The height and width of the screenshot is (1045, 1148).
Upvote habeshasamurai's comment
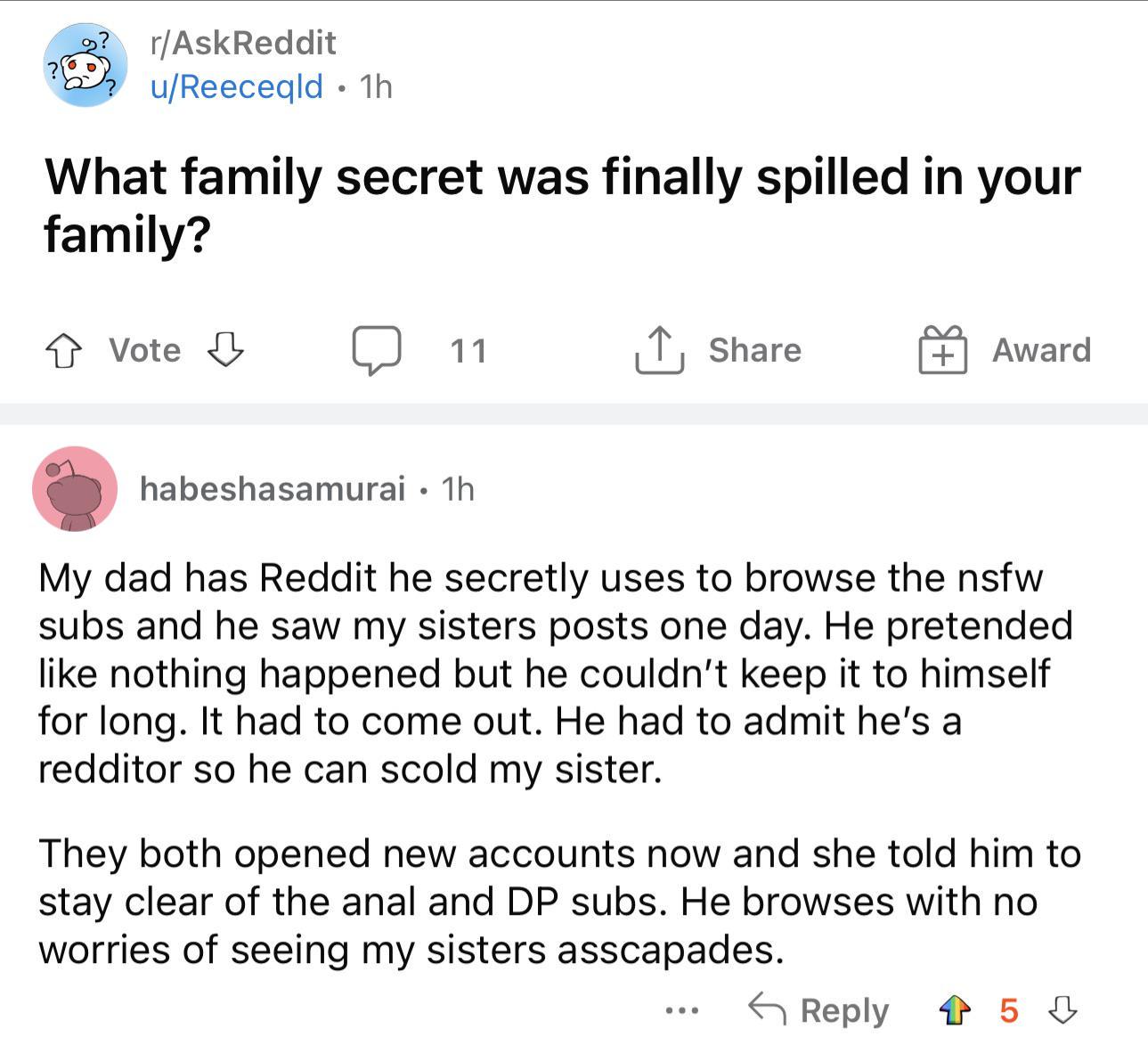click(x=956, y=1009)
